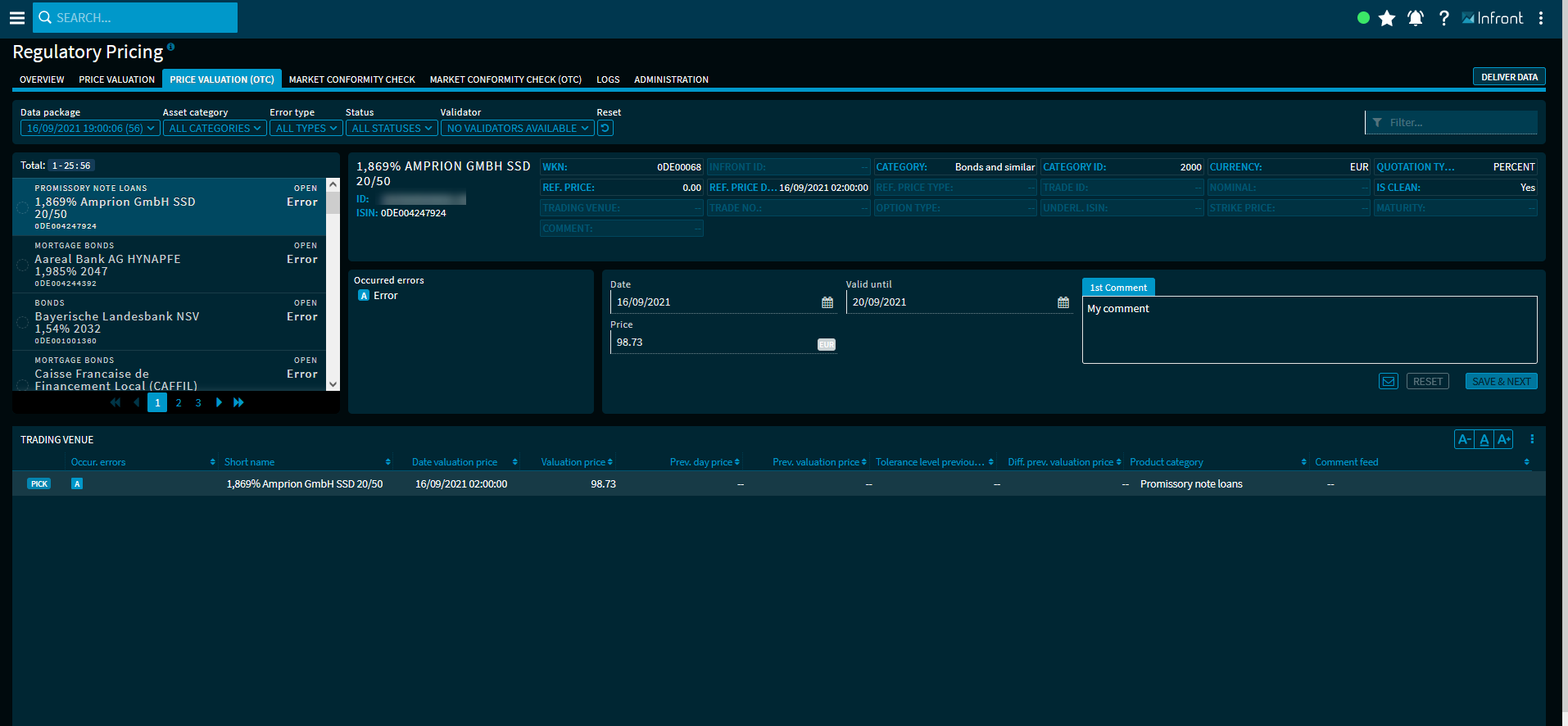This screenshot has width=1568, height=726.
Task: Go to the previous page of results
Action: point(136,402)
